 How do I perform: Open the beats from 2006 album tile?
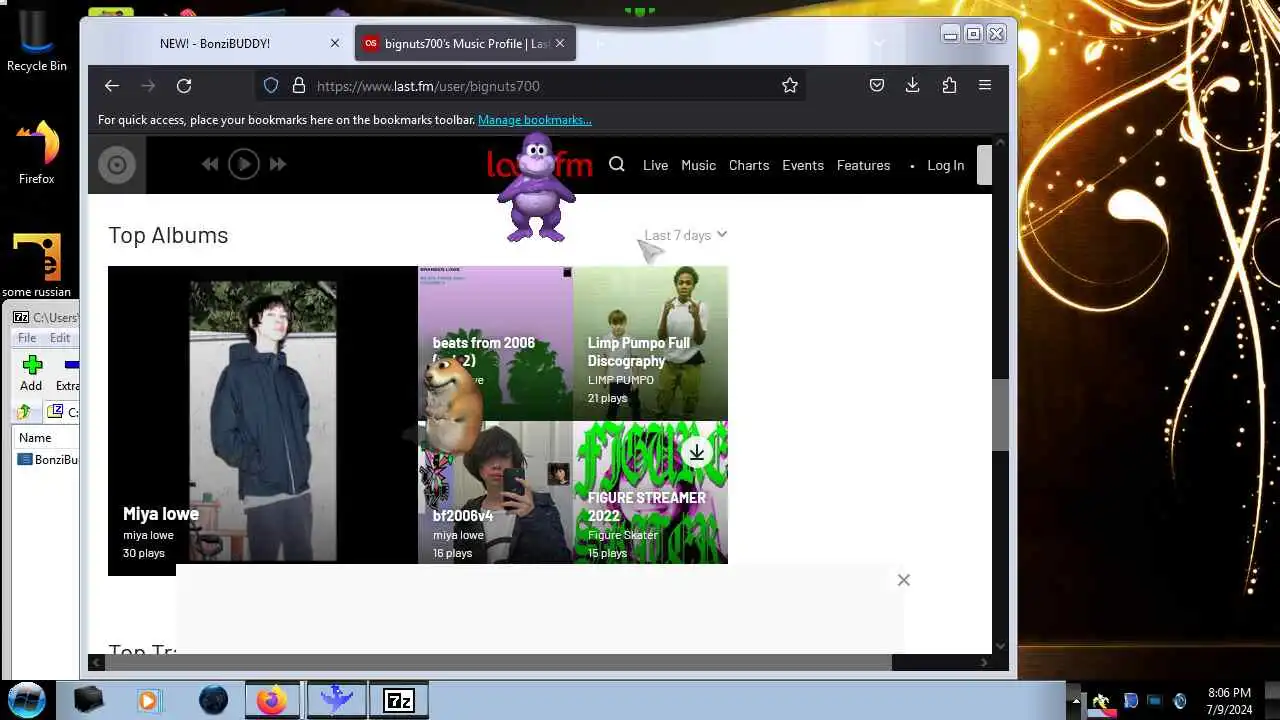[496, 343]
